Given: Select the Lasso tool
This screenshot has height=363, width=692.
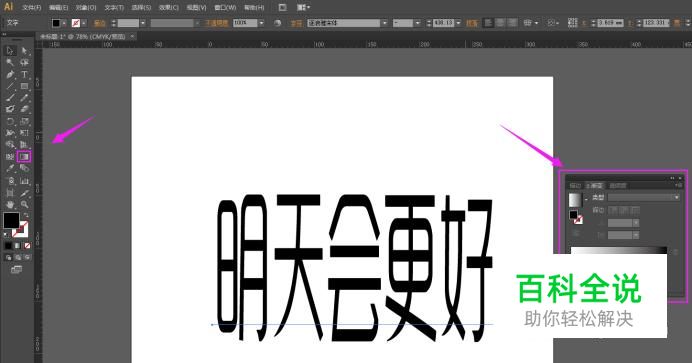Looking at the screenshot, I should click(24, 63).
